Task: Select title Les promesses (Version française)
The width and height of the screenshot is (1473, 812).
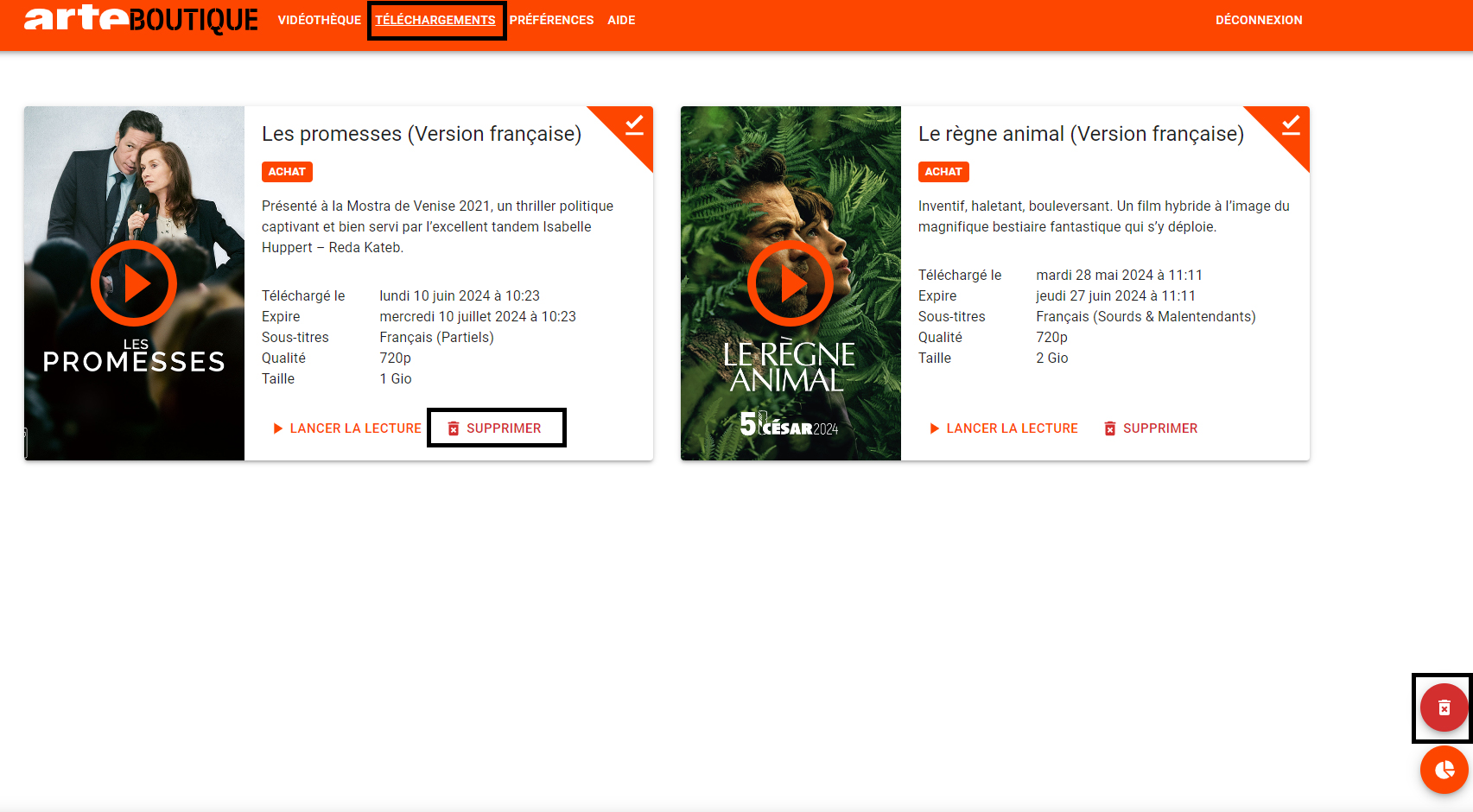Action: [422, 134]
